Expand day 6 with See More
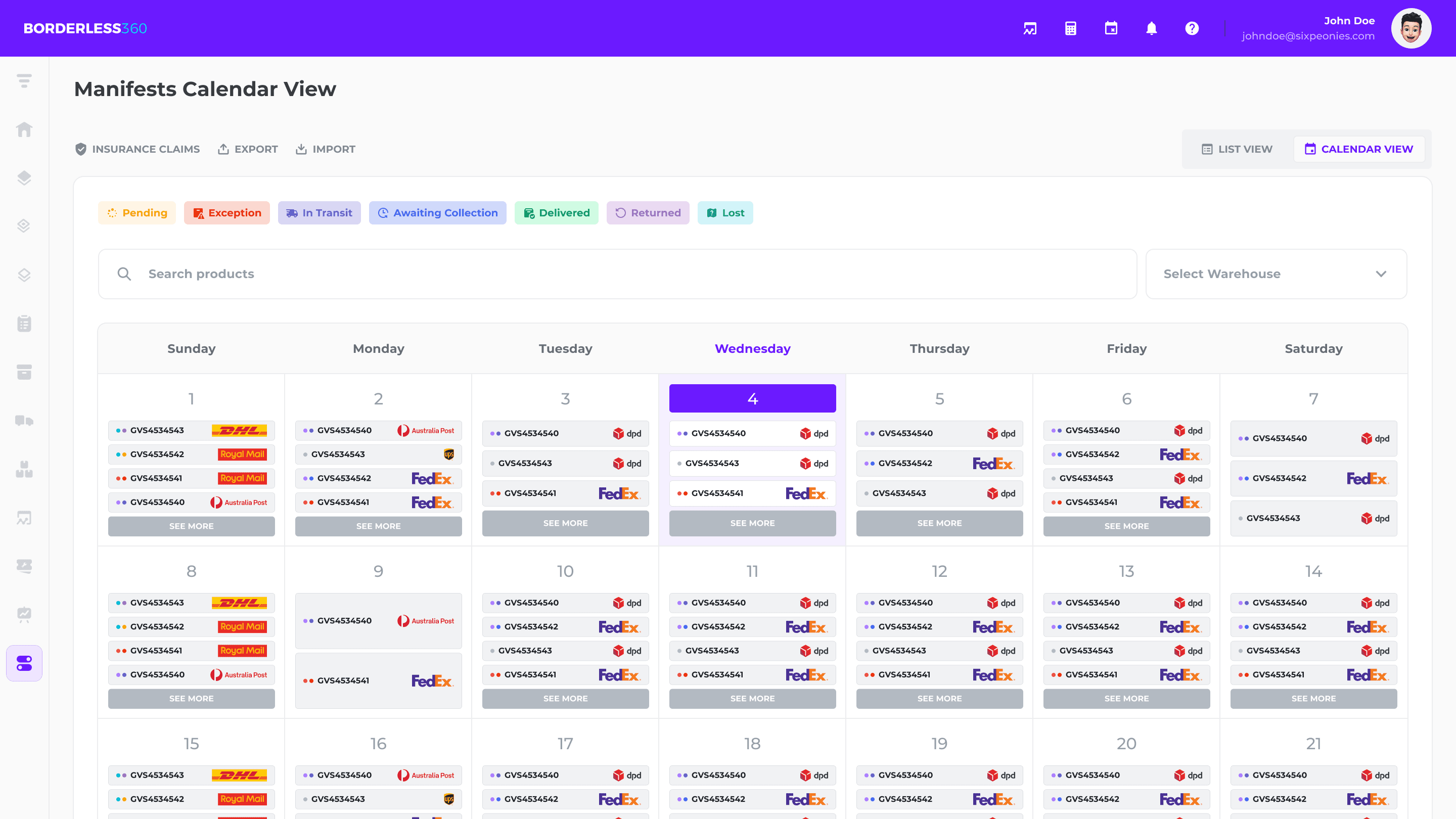 pos(1126,526)
